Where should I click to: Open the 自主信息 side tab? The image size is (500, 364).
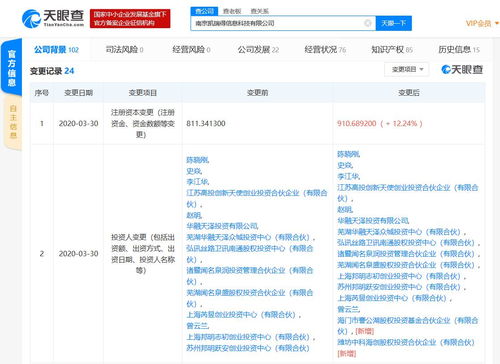click(x=13, y=122)
